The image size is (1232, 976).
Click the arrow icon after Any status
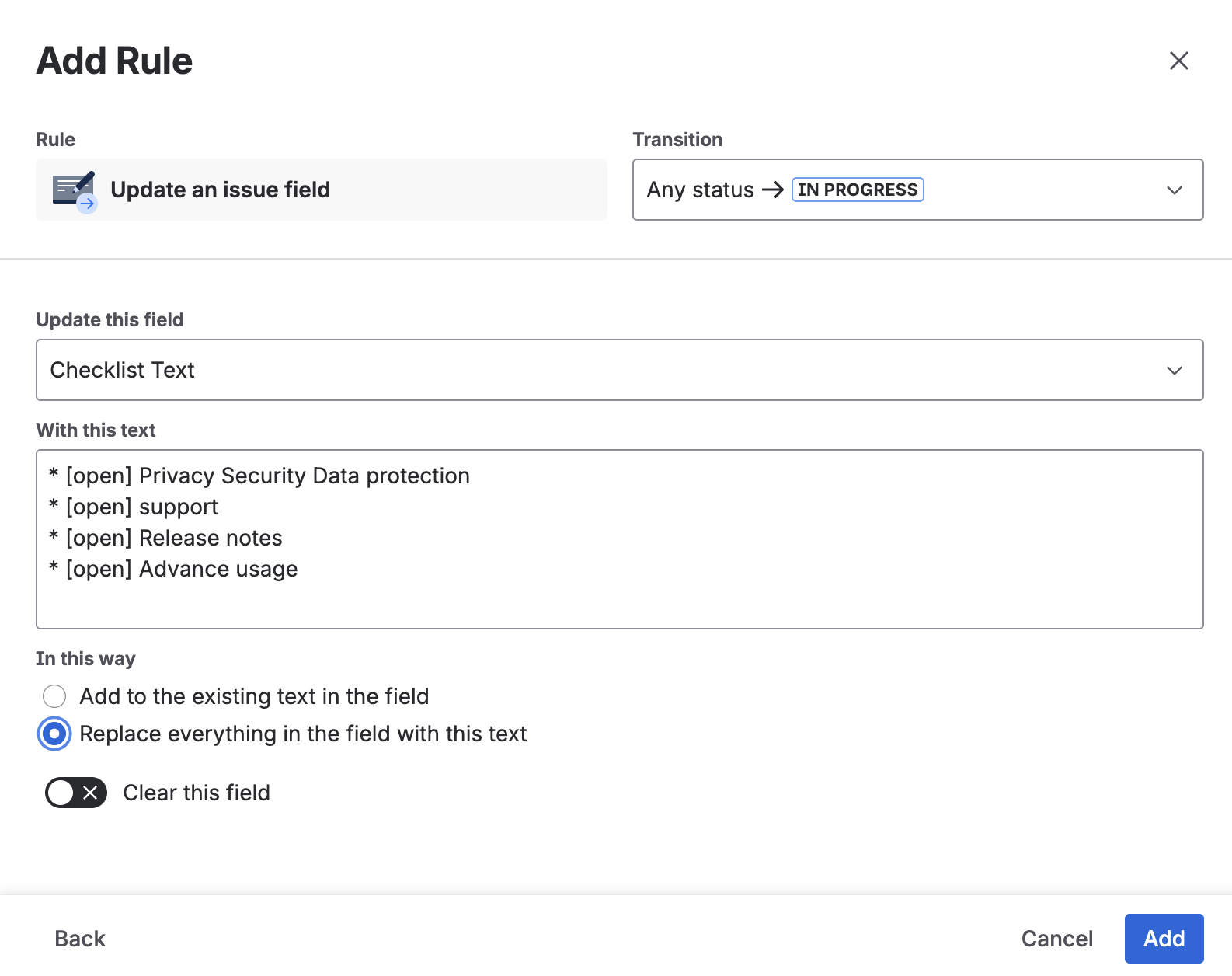click(772, 190)
